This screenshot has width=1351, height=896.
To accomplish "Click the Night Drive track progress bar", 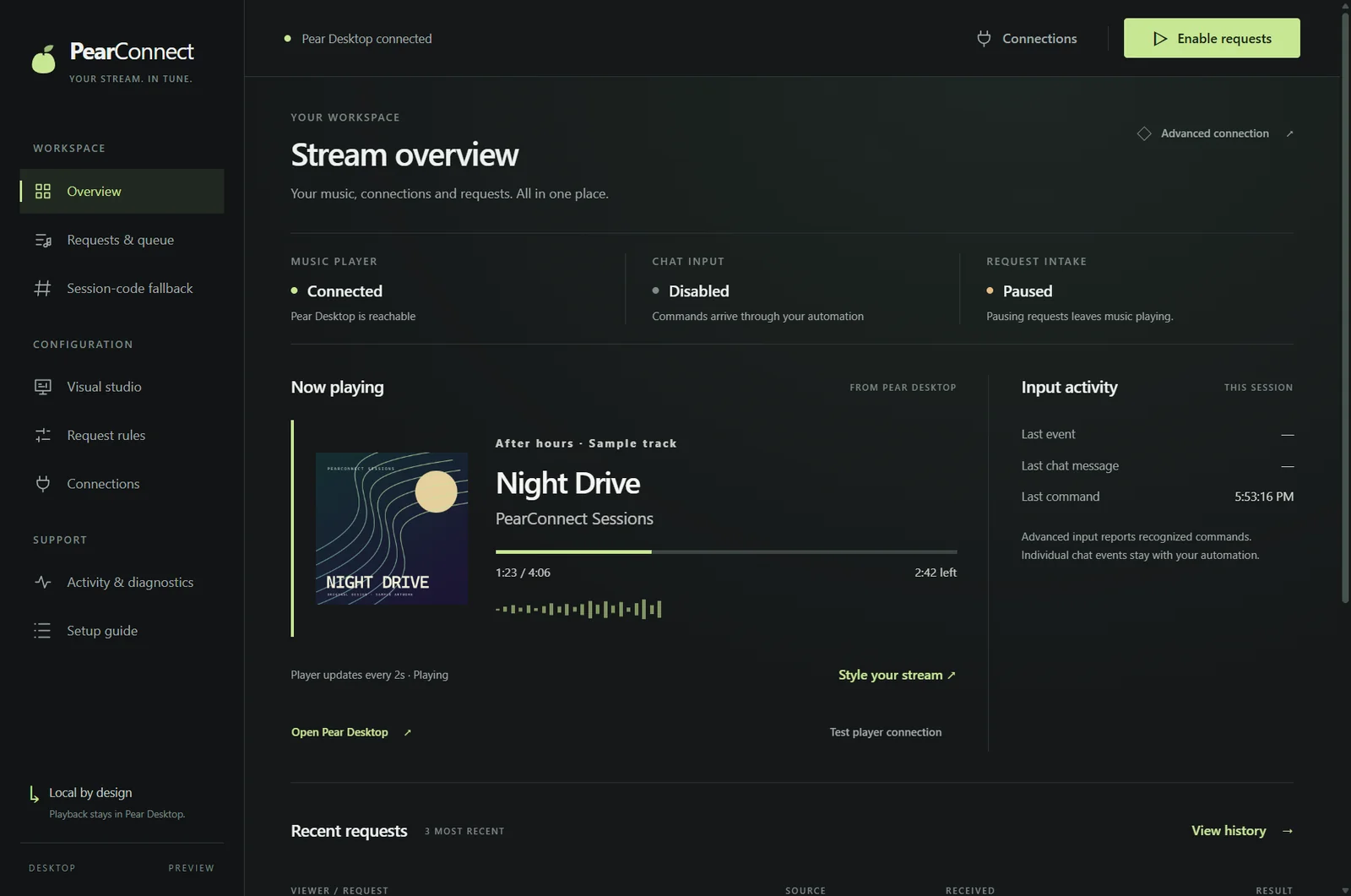I will pyautogui.click(x=726, y=551).
